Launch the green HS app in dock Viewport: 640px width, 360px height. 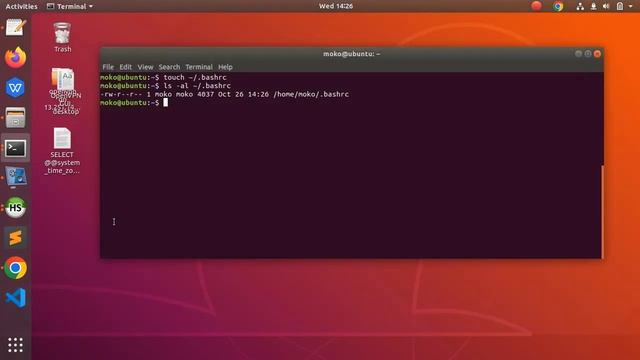click(x=16, y=207)
